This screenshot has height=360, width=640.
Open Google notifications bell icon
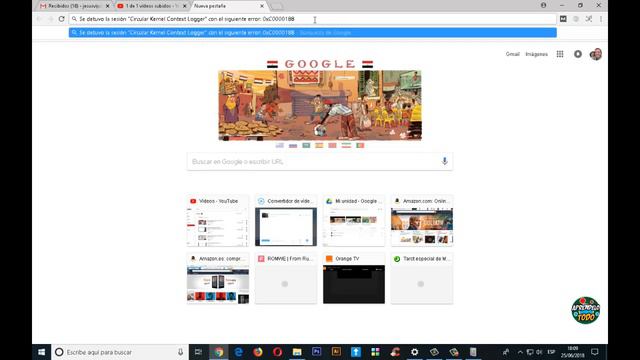[x=578, y=54]
